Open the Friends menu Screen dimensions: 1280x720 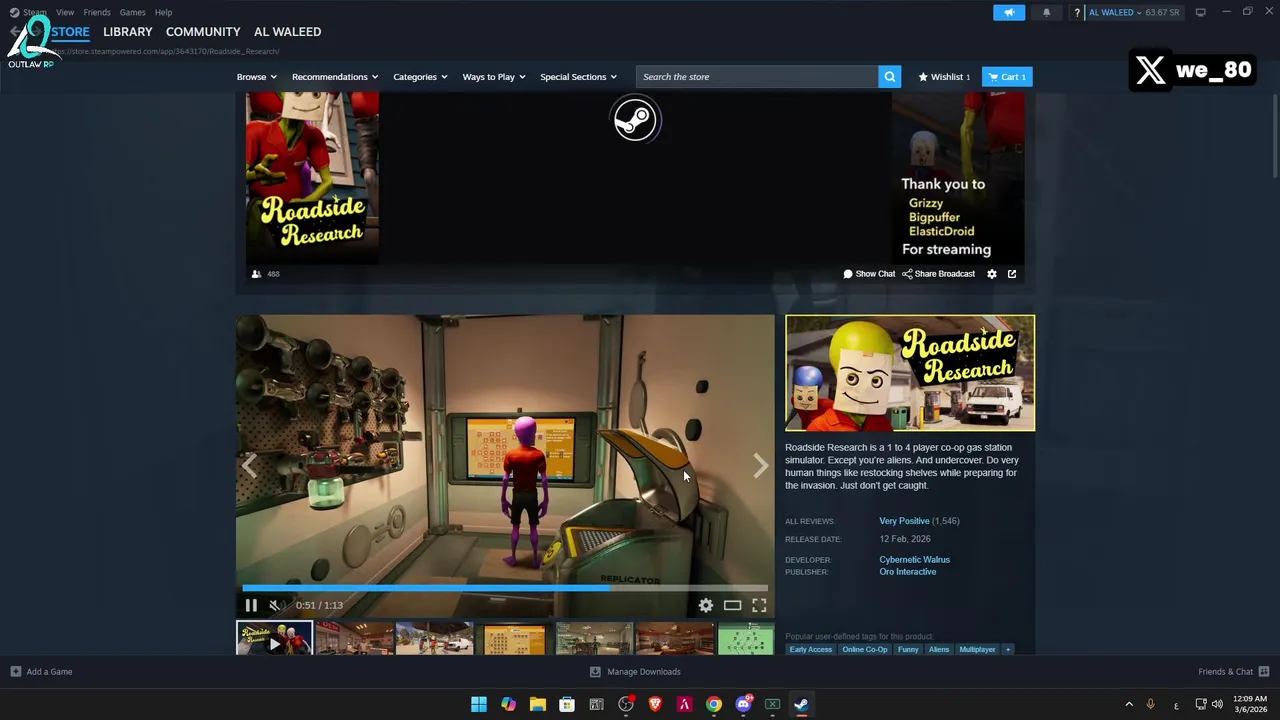[x=97, y=12]
